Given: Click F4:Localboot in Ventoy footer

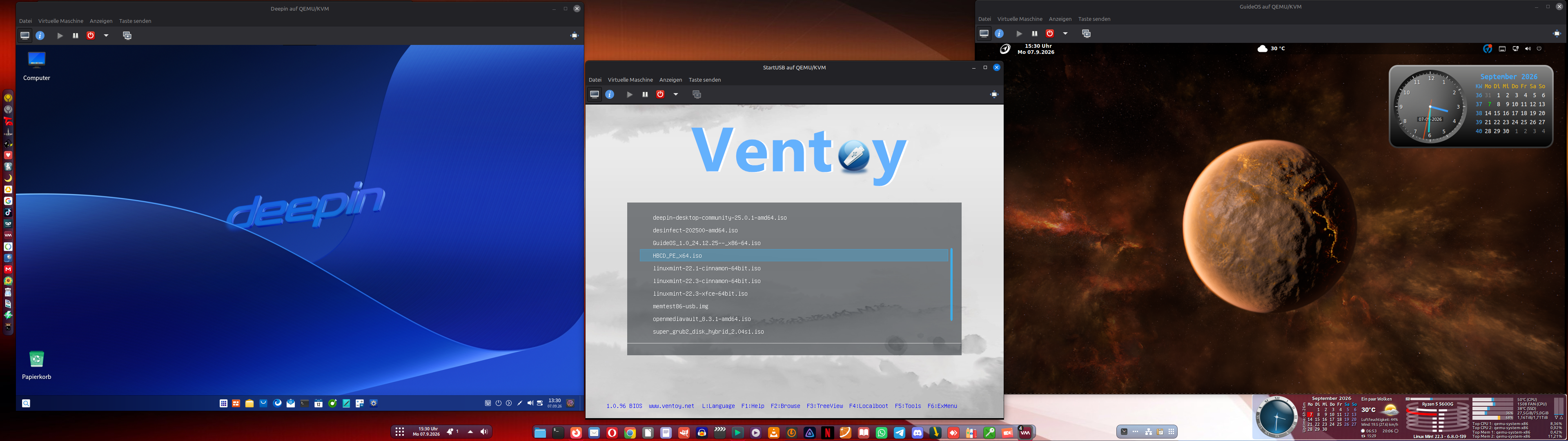Looking at the screenshot, I should pos(869,406).
